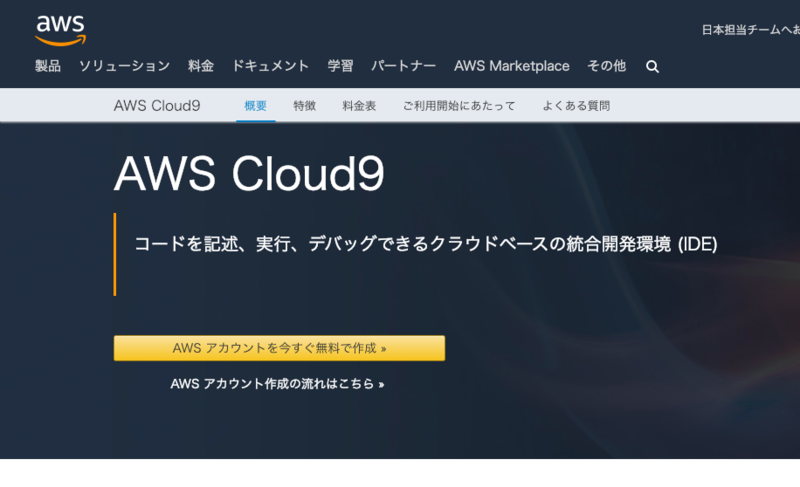Expand the その他 menu
This screenshot has width=800, height=487.
click(x=607, y=66)
